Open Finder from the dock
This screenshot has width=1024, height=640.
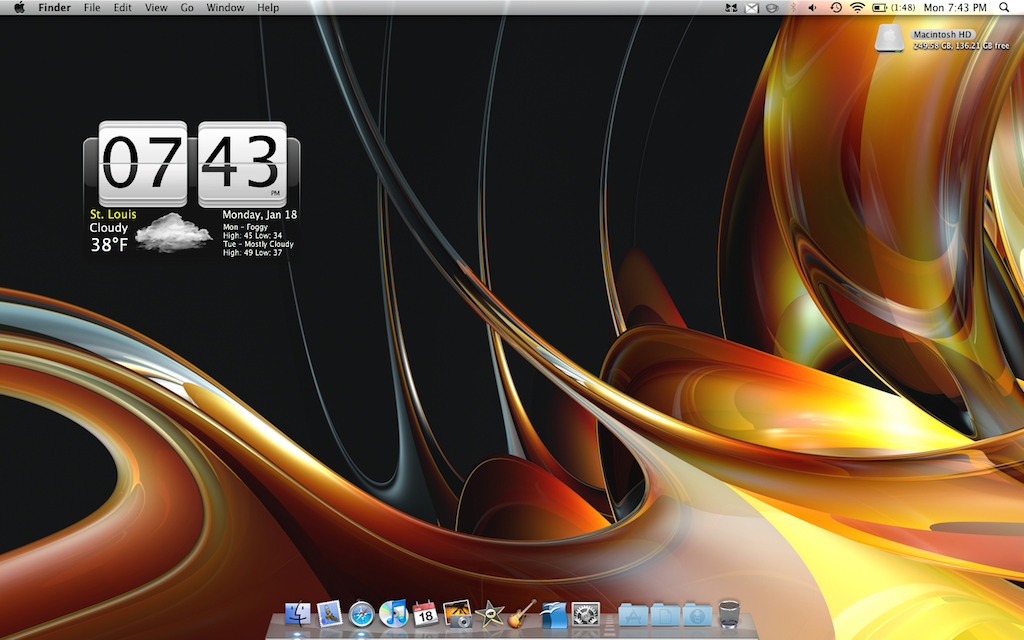tap(298, 613)
